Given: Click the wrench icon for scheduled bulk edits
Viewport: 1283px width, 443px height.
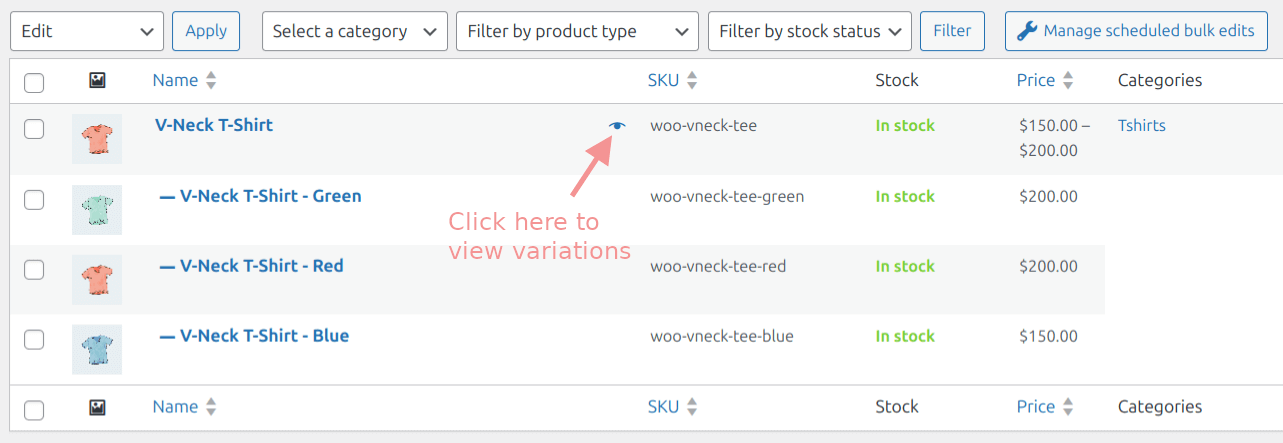Looking at the screenshot, I should (x=1027, y=31).
